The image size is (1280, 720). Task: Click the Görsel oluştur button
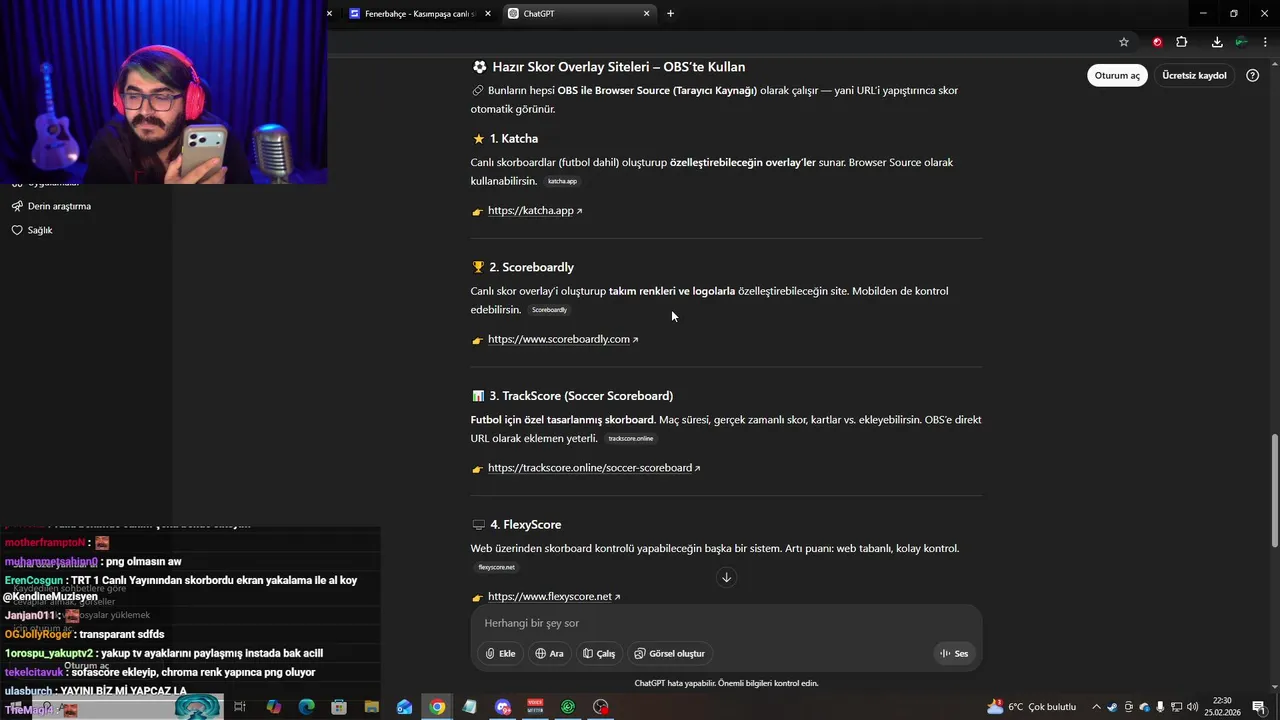670,653
